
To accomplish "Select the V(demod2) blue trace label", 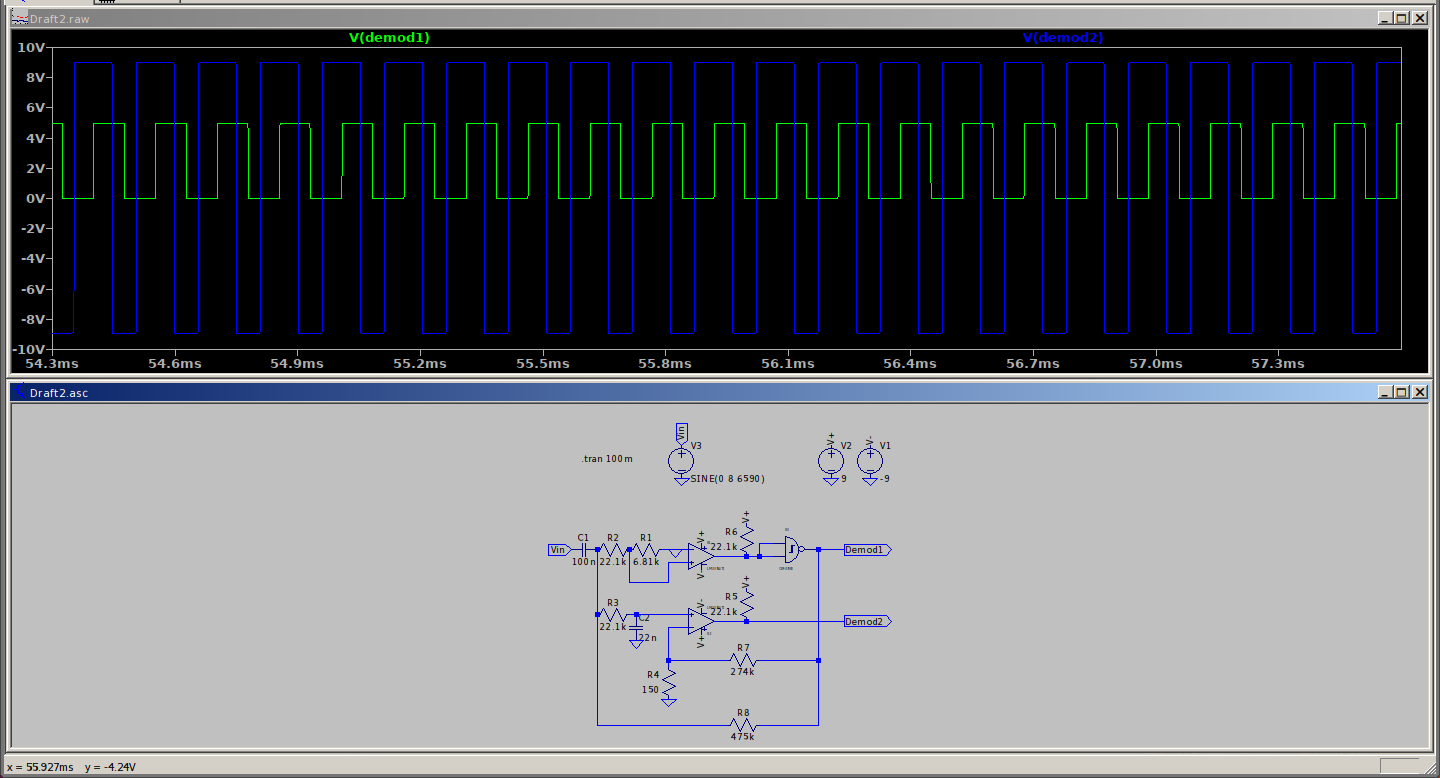I will click(x=1062, y=38).
